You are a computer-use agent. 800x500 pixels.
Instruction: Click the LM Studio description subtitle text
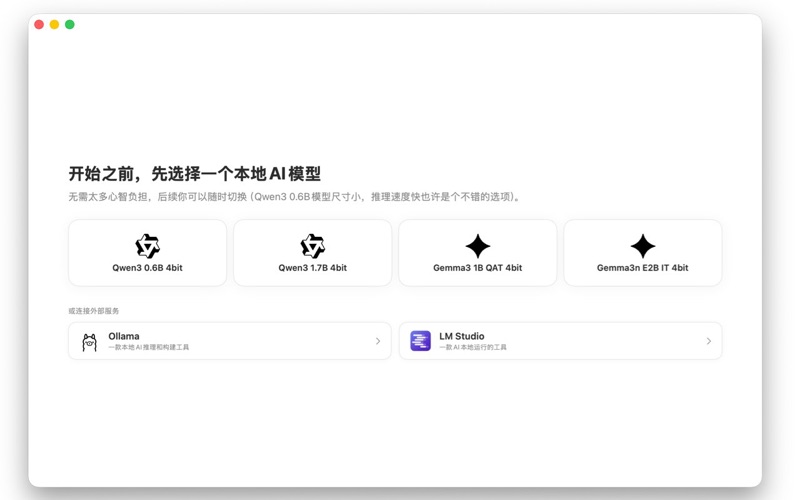pos(472,347)
